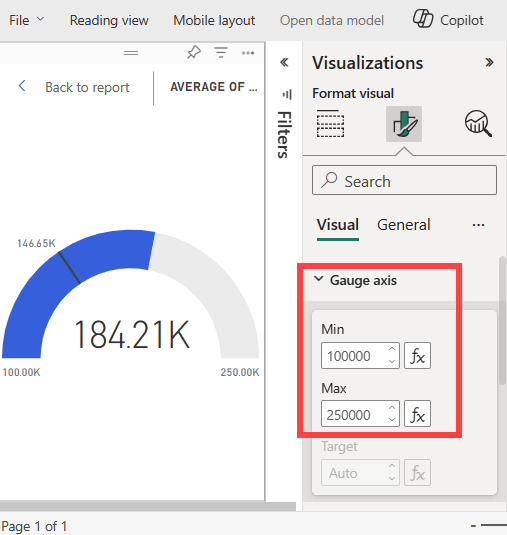Click the Target Auto field
The height and width of the screenshot is (535, 507).
click(360, 473)
